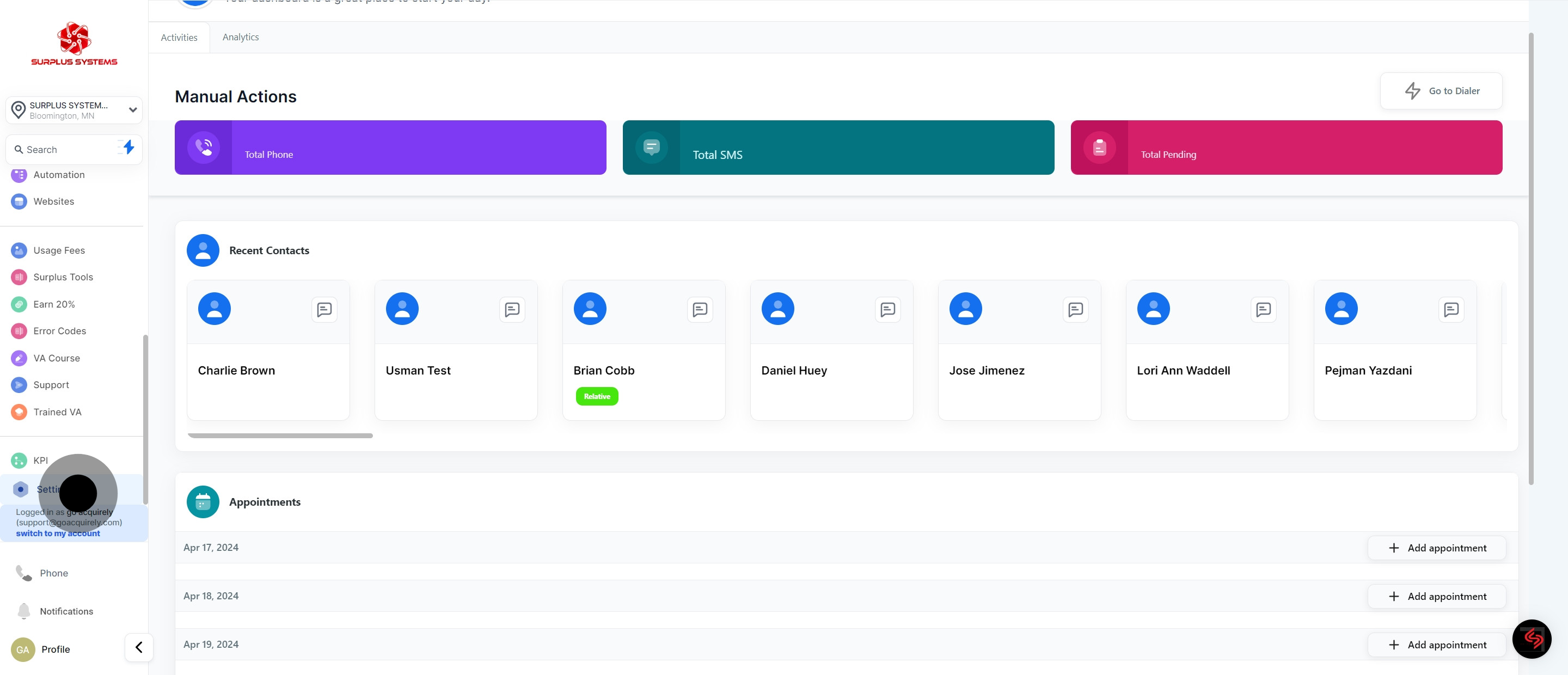Click the quick actions lightning bolt icon
1568x675 pixels.
128,148
